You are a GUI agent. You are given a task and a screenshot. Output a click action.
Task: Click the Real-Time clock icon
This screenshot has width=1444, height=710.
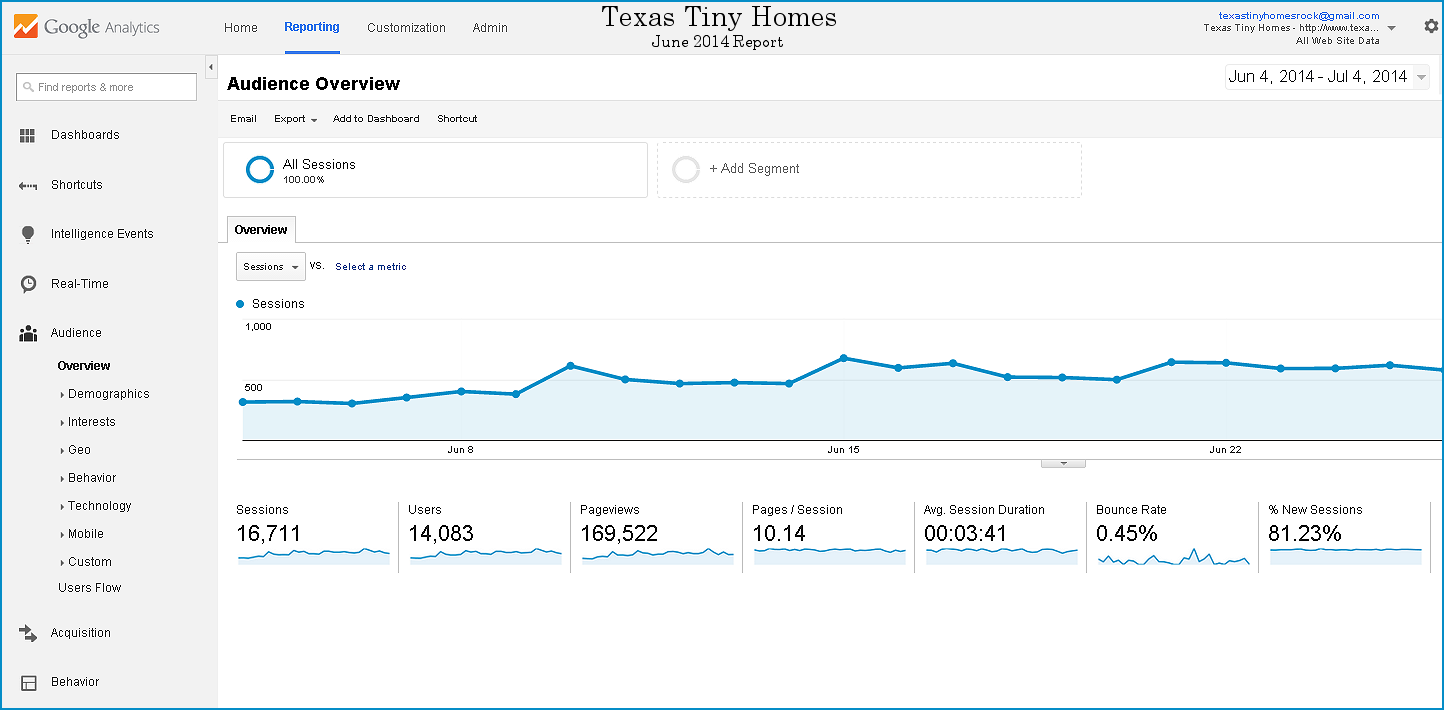(x=29, y=284)
